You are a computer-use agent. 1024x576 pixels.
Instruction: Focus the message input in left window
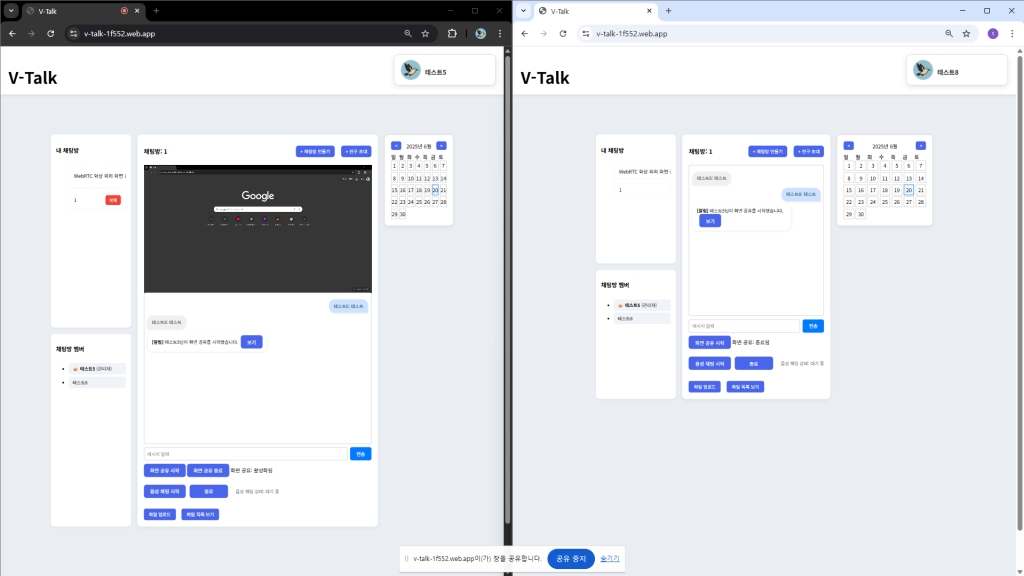coord(246,454)
